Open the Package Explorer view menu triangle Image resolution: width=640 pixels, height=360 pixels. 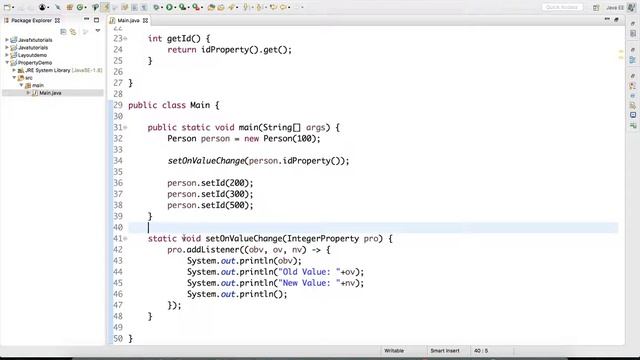tap(98, 31)
